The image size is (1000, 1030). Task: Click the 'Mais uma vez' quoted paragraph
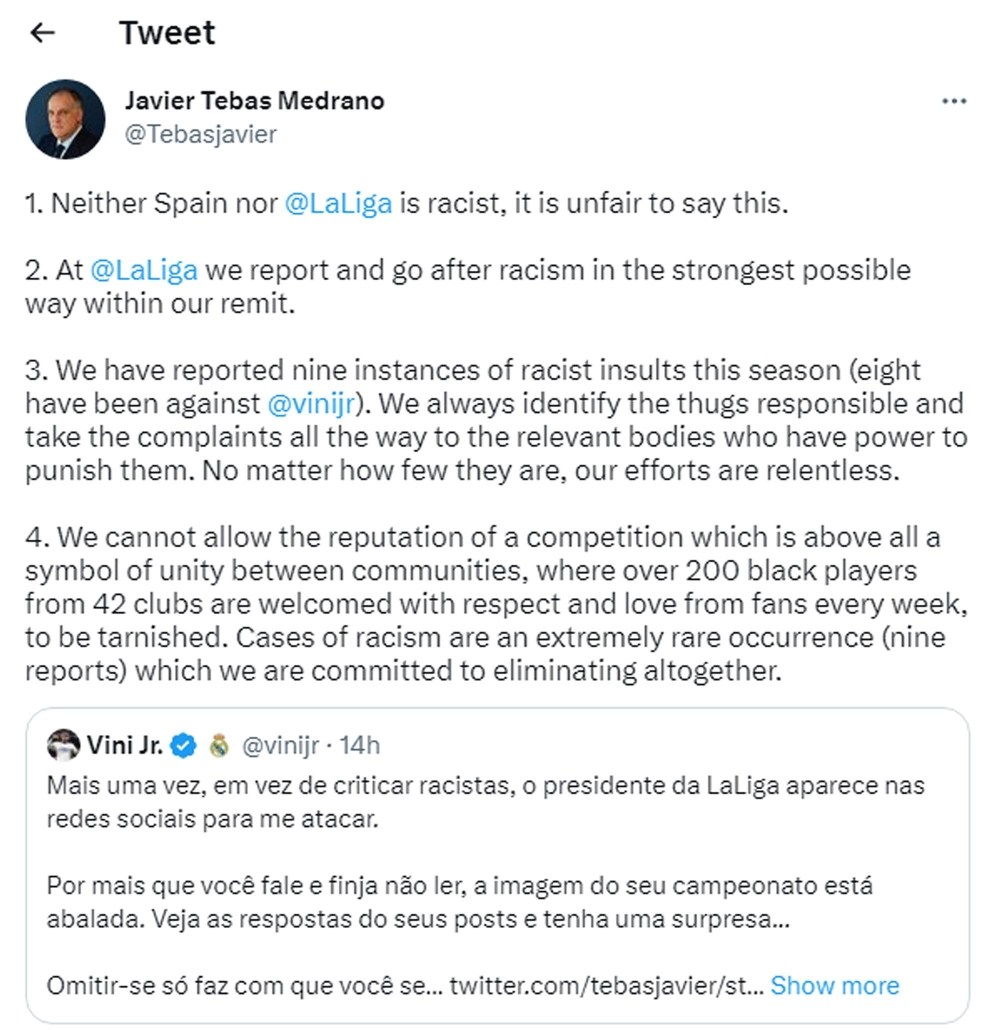485,801
